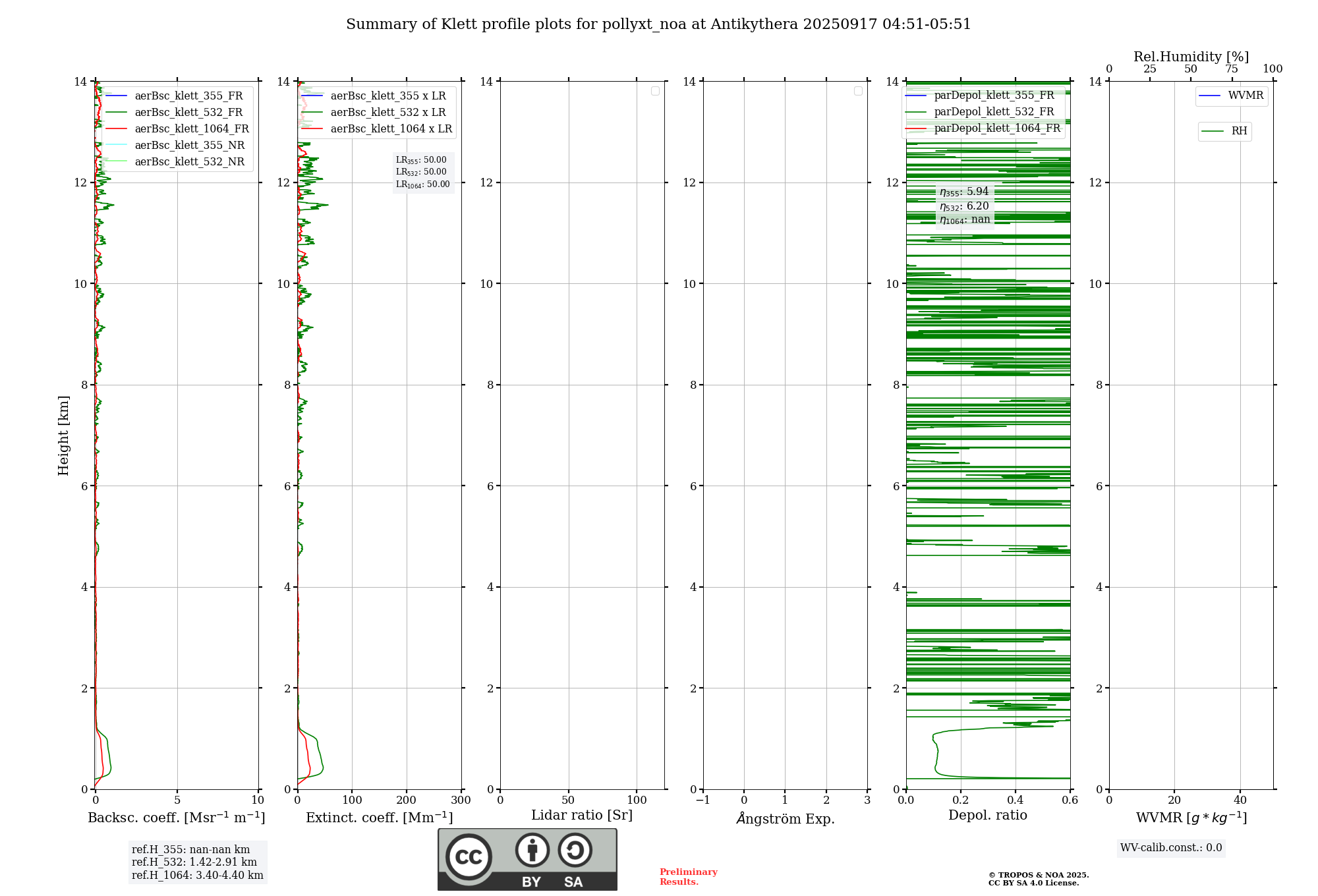Viewport: 1318px width, 896px height.
Task: Click the © TROPOS & NOA 2025. credit
Action: point(1039,875)
